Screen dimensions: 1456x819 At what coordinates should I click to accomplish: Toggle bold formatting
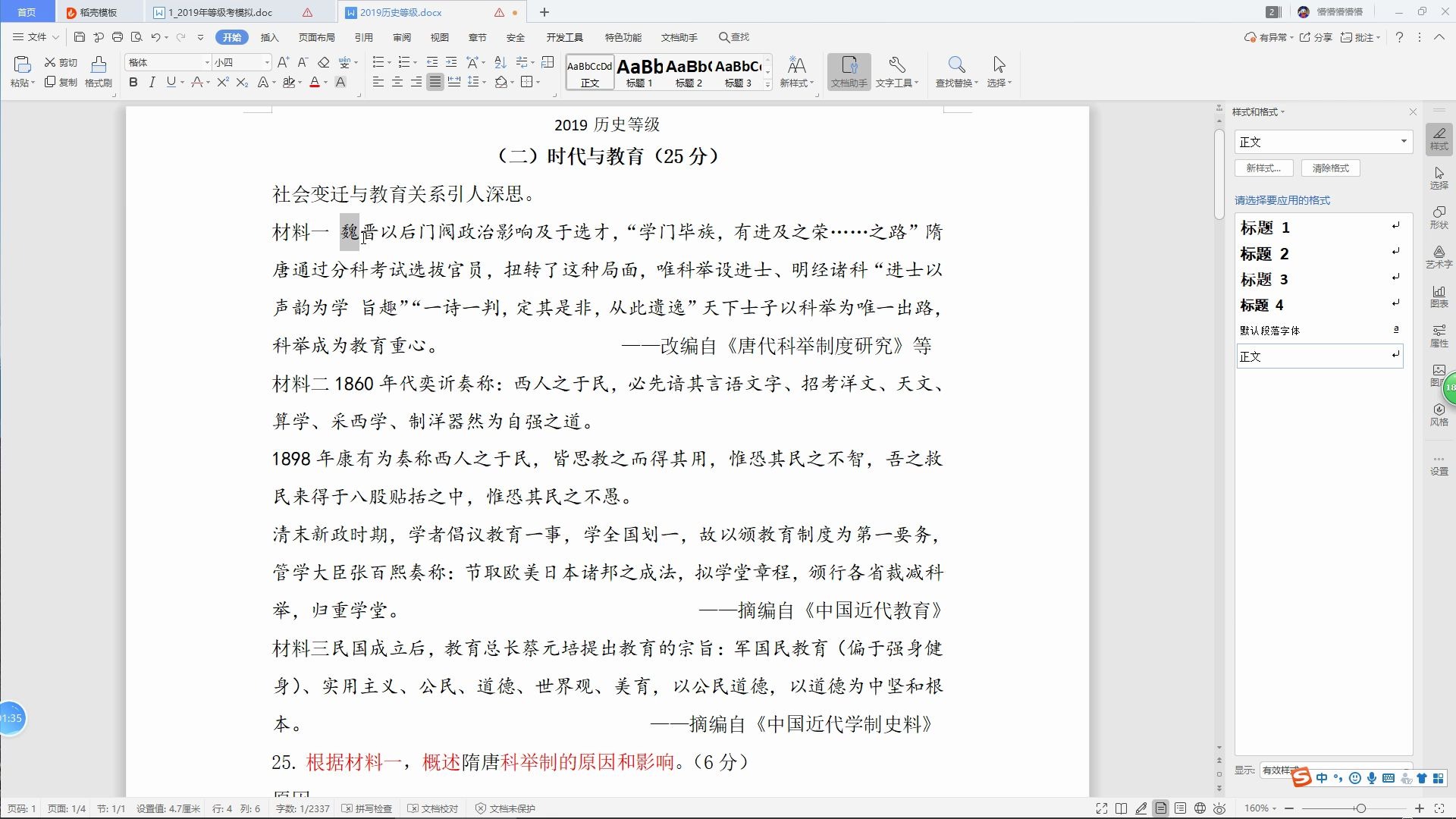[133, 82]
